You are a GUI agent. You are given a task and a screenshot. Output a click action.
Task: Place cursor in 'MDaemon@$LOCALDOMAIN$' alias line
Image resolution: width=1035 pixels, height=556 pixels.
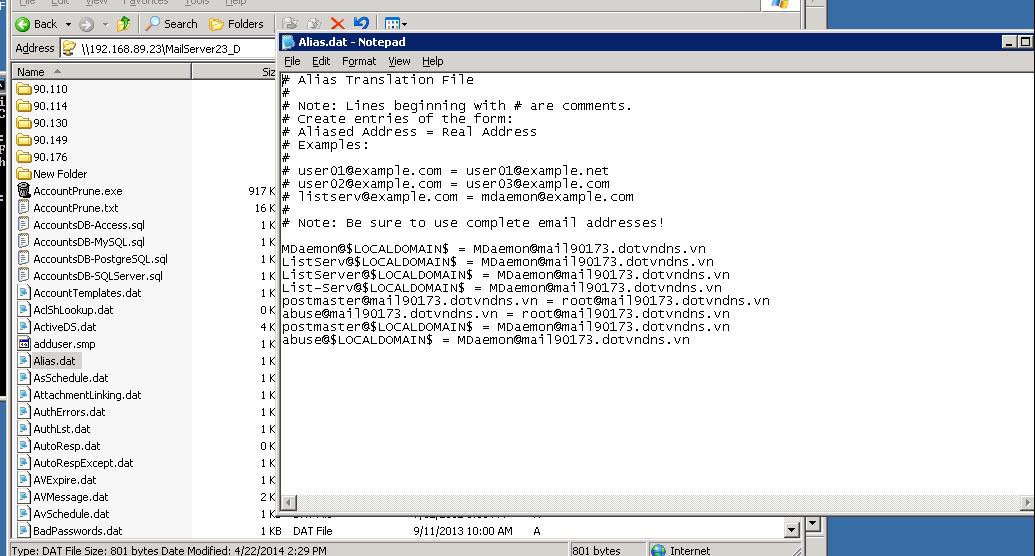(494, 249)
